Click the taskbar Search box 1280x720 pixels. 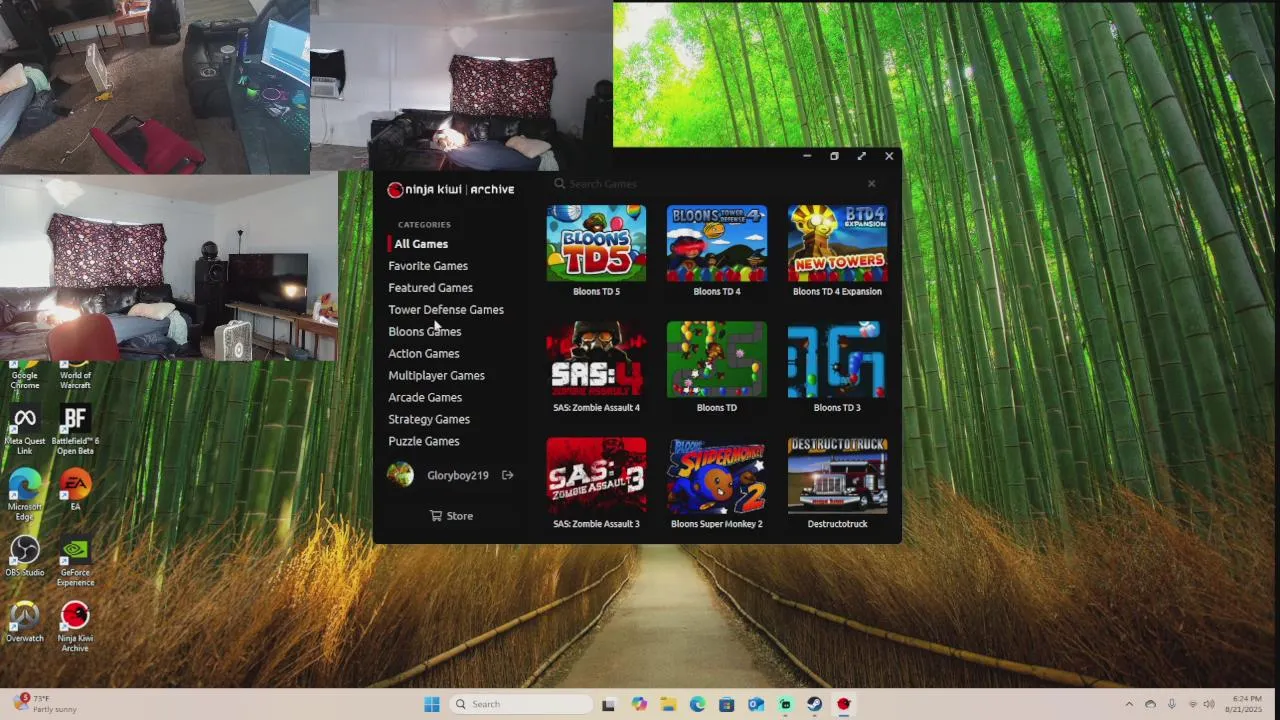[520, 704]
